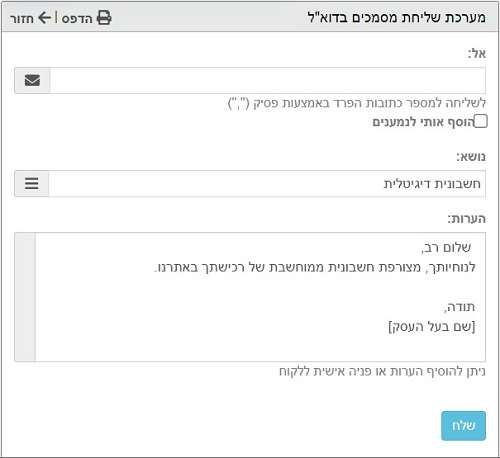Click the grey side strip of the notes box
Viewport: 500px width, 458px height.
click(25, 297)
